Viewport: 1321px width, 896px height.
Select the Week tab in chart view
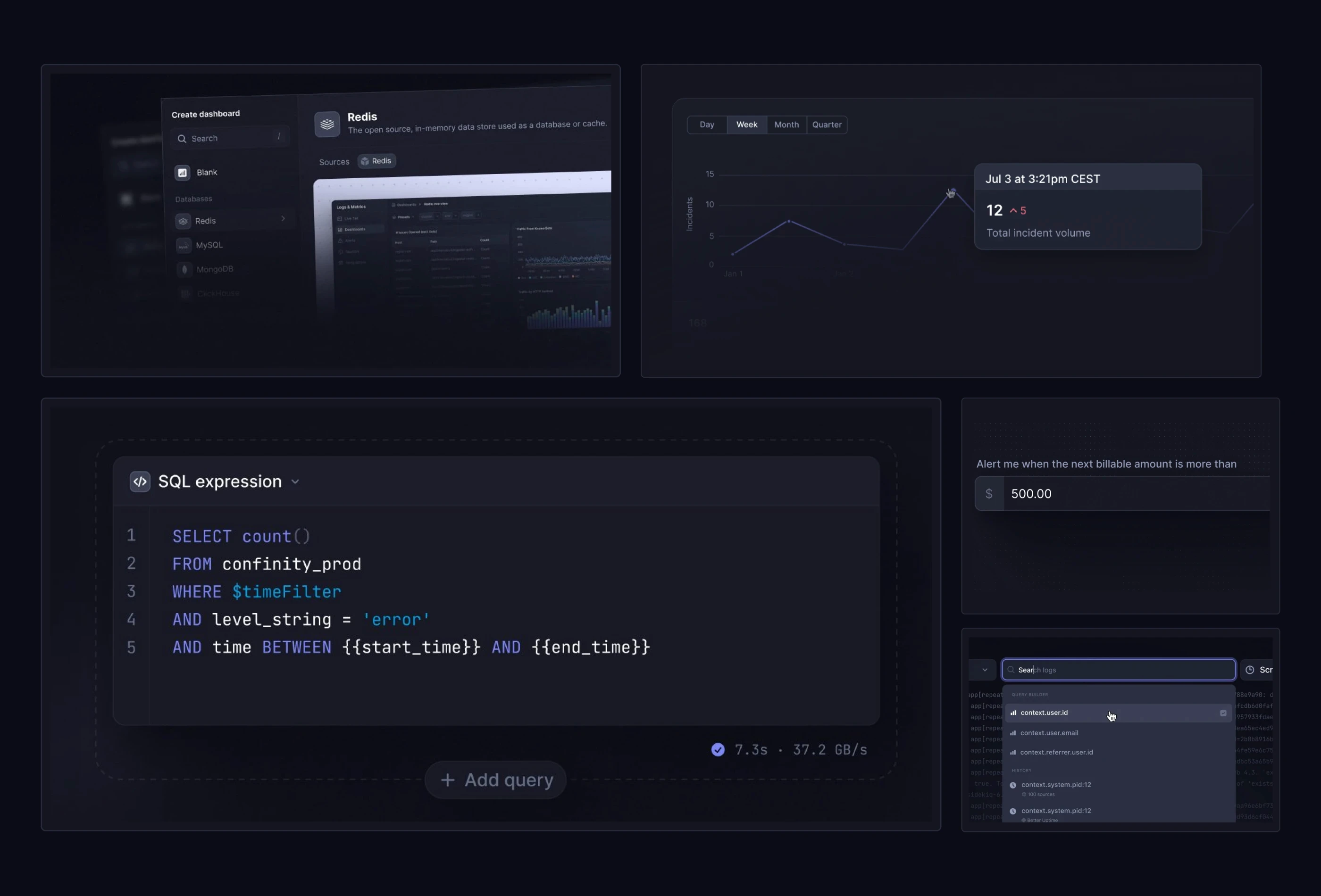coord(747,124)
